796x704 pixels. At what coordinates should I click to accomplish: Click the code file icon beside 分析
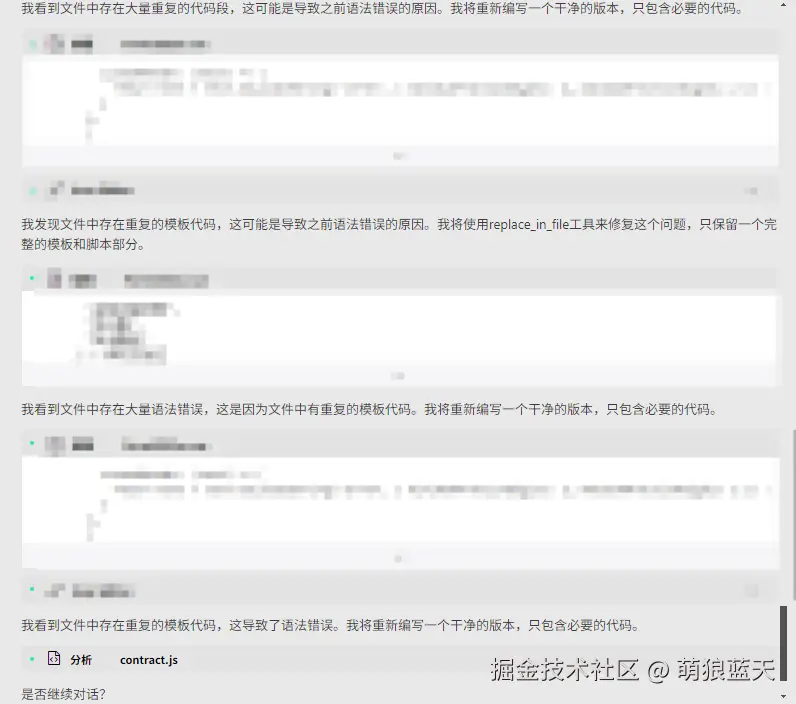point(54,658)
